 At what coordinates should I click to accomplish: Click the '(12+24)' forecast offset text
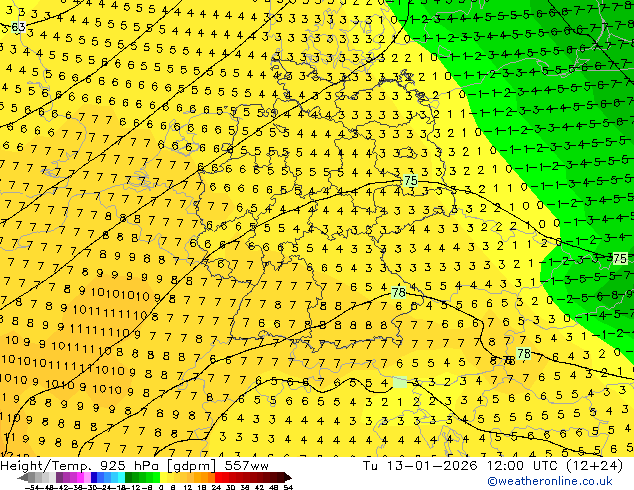click(x=595, y=466)
